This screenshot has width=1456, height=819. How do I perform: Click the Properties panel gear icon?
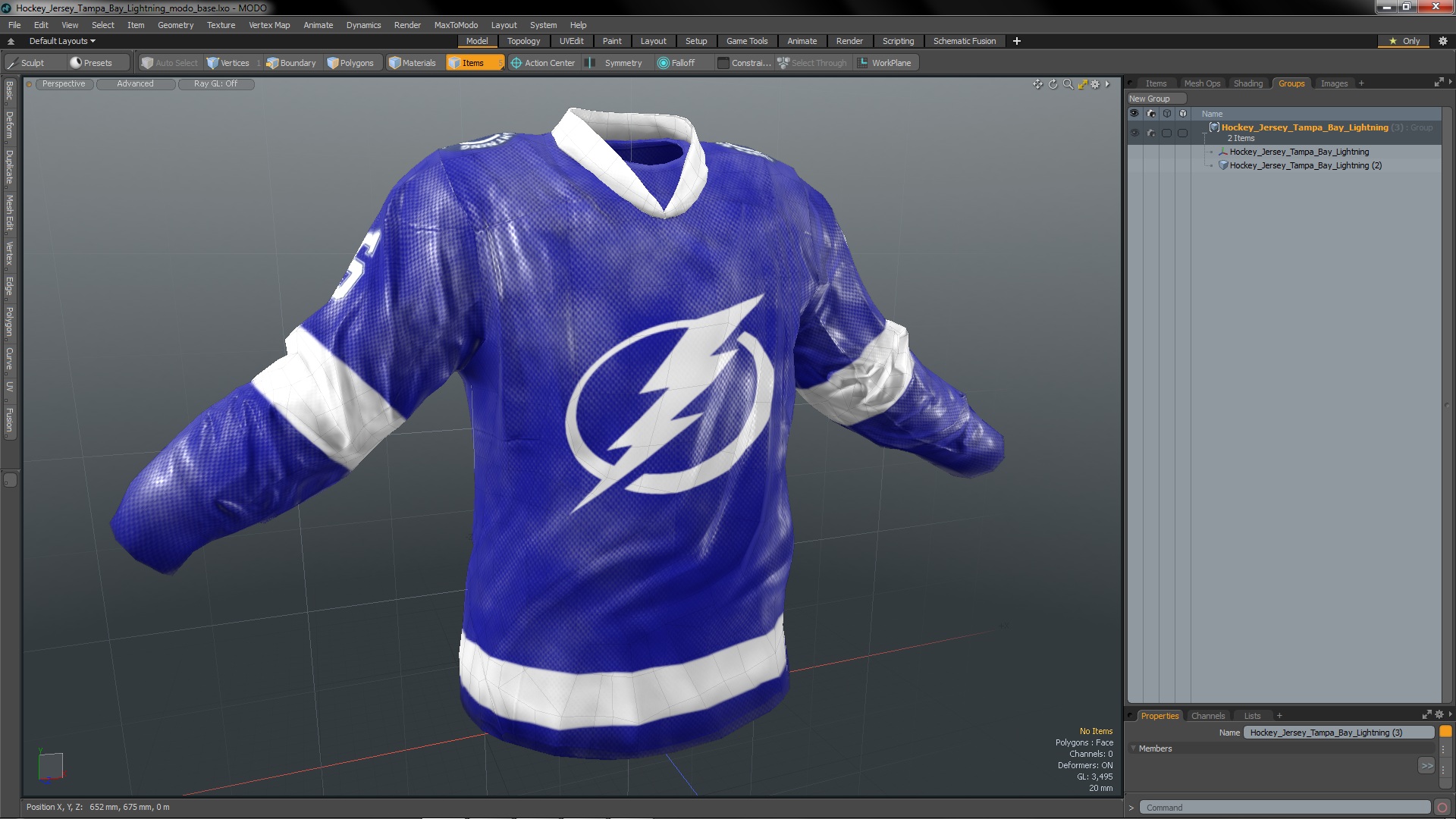pos(1439,715)
